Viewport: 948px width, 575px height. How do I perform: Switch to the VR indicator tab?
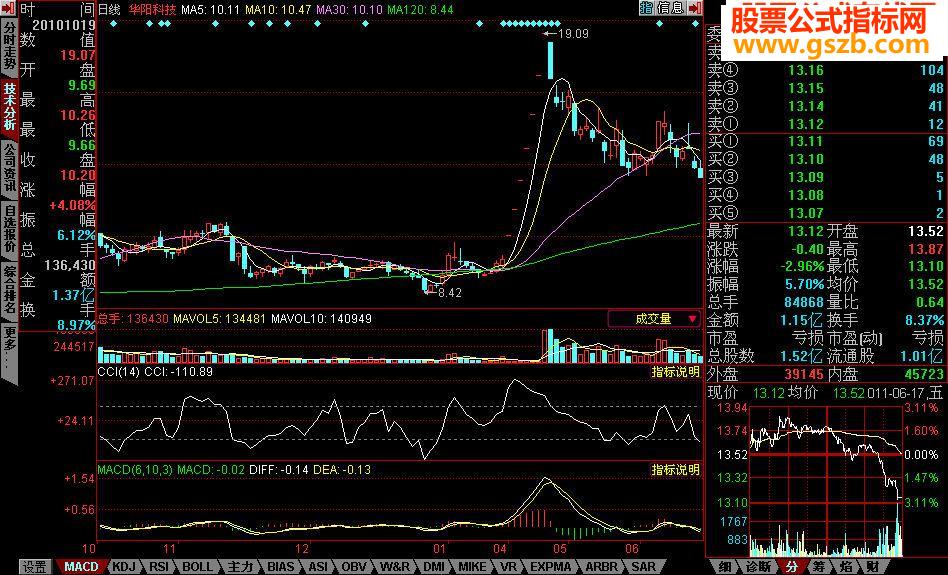pos(508,567)
